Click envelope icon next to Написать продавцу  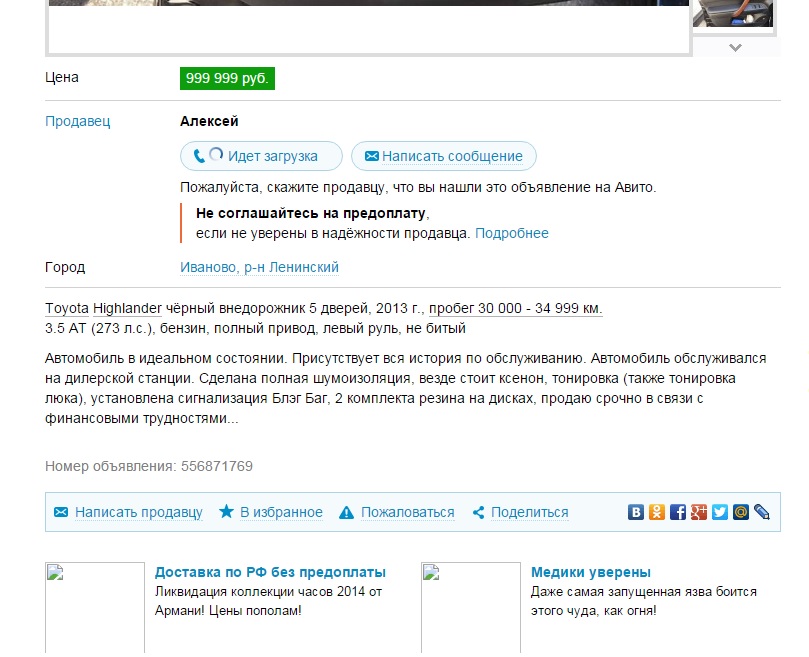61,512
